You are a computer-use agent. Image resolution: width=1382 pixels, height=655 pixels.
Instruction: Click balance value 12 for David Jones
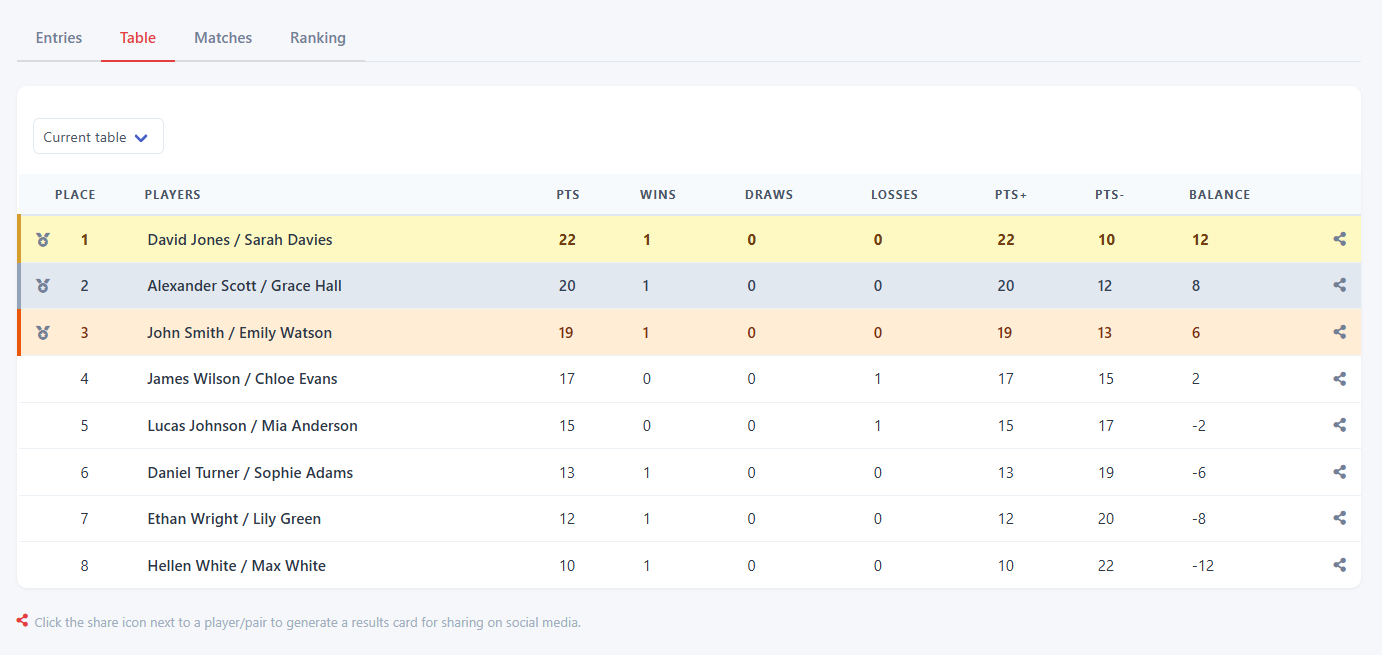pyautogui.click(x=1200, y=240)
